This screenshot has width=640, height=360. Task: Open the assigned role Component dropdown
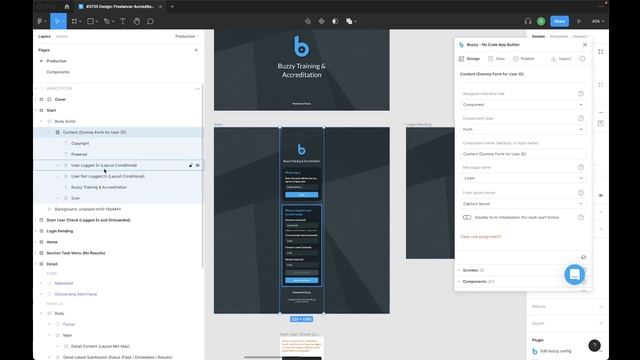(522, 104)
